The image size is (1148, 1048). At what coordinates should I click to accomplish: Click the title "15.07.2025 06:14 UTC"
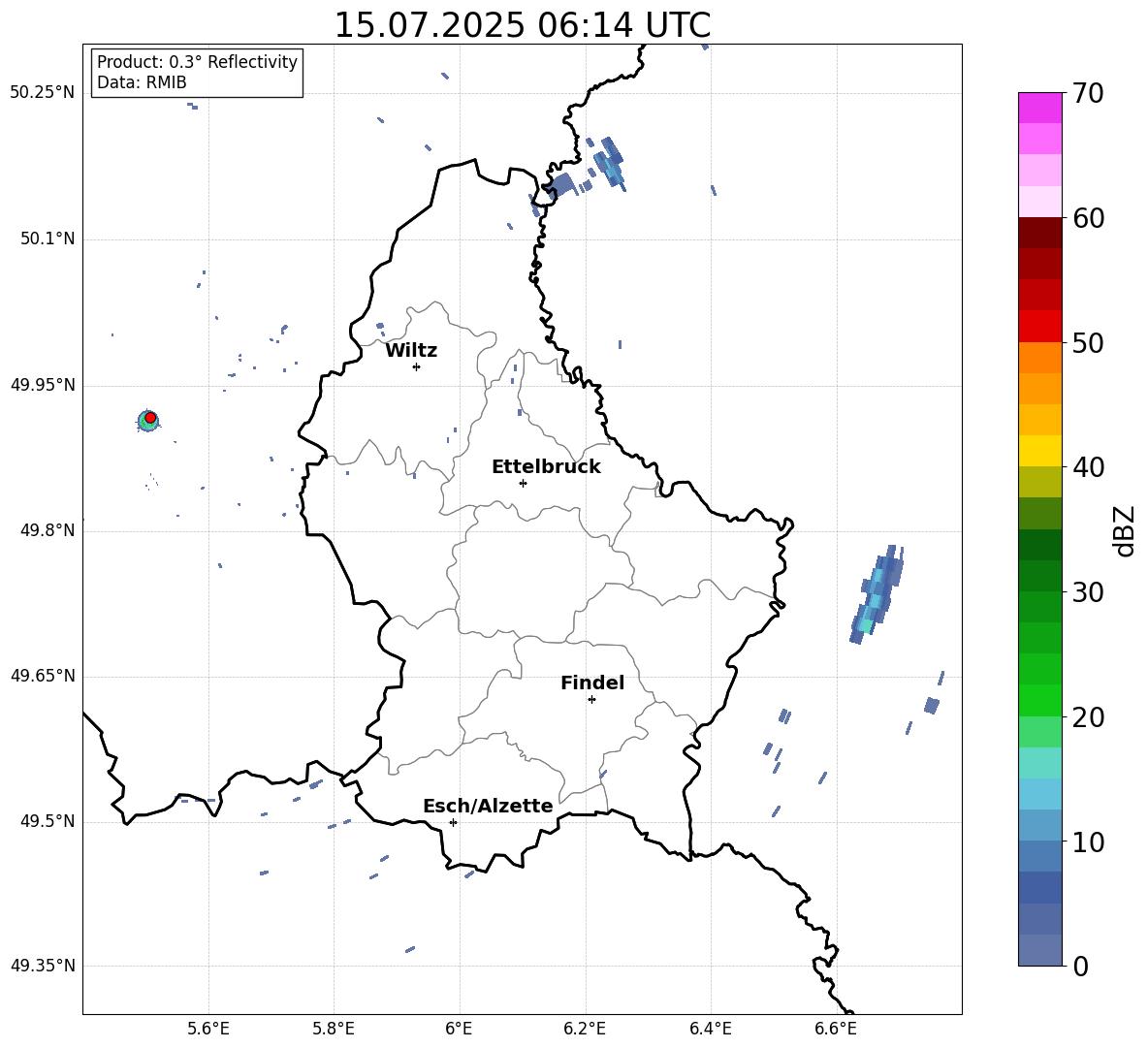point(522,25)
